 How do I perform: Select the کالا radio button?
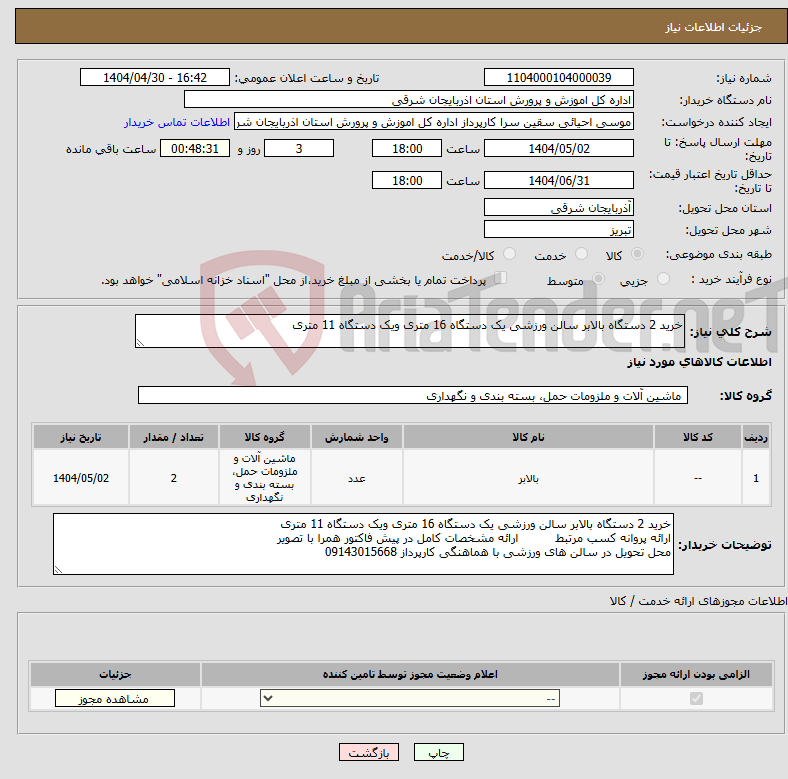coord(637,254)
